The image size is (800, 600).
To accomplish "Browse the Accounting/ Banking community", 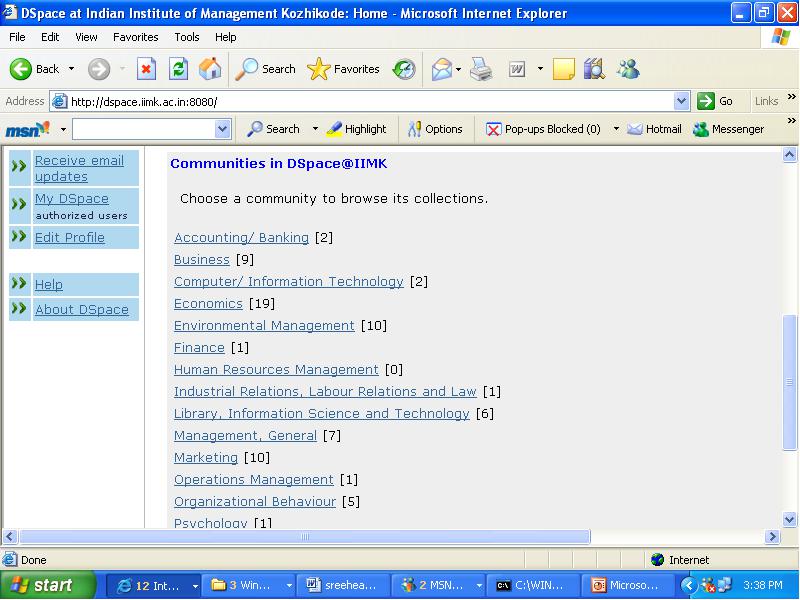I will (241, 238).
